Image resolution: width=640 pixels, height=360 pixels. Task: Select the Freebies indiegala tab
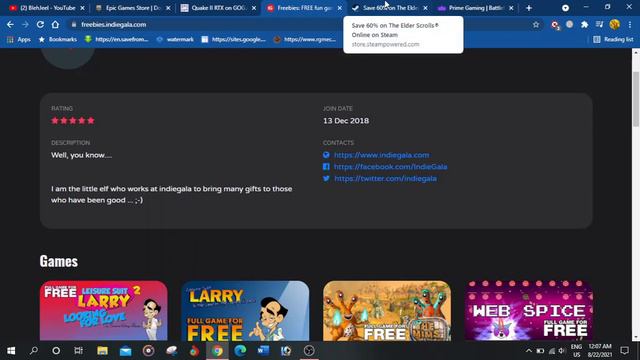click(303, 8)
